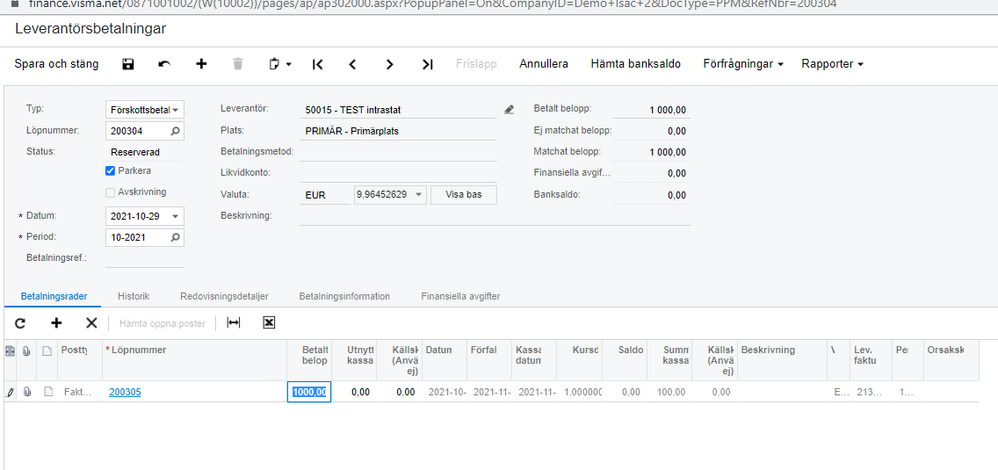Click the Löpnummer column header
This screenshot has width=998, height=470.
click(x=139, y=350)
